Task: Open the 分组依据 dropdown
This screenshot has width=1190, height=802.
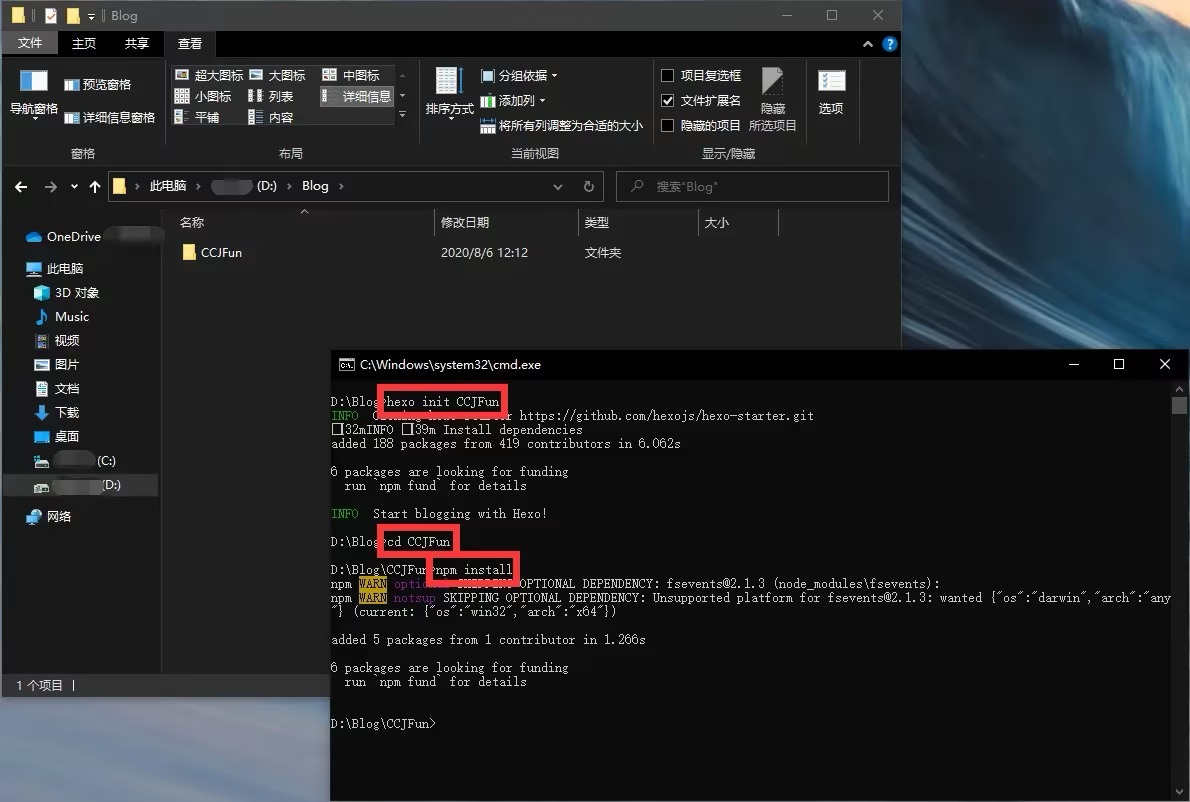Action: (519, 76)
